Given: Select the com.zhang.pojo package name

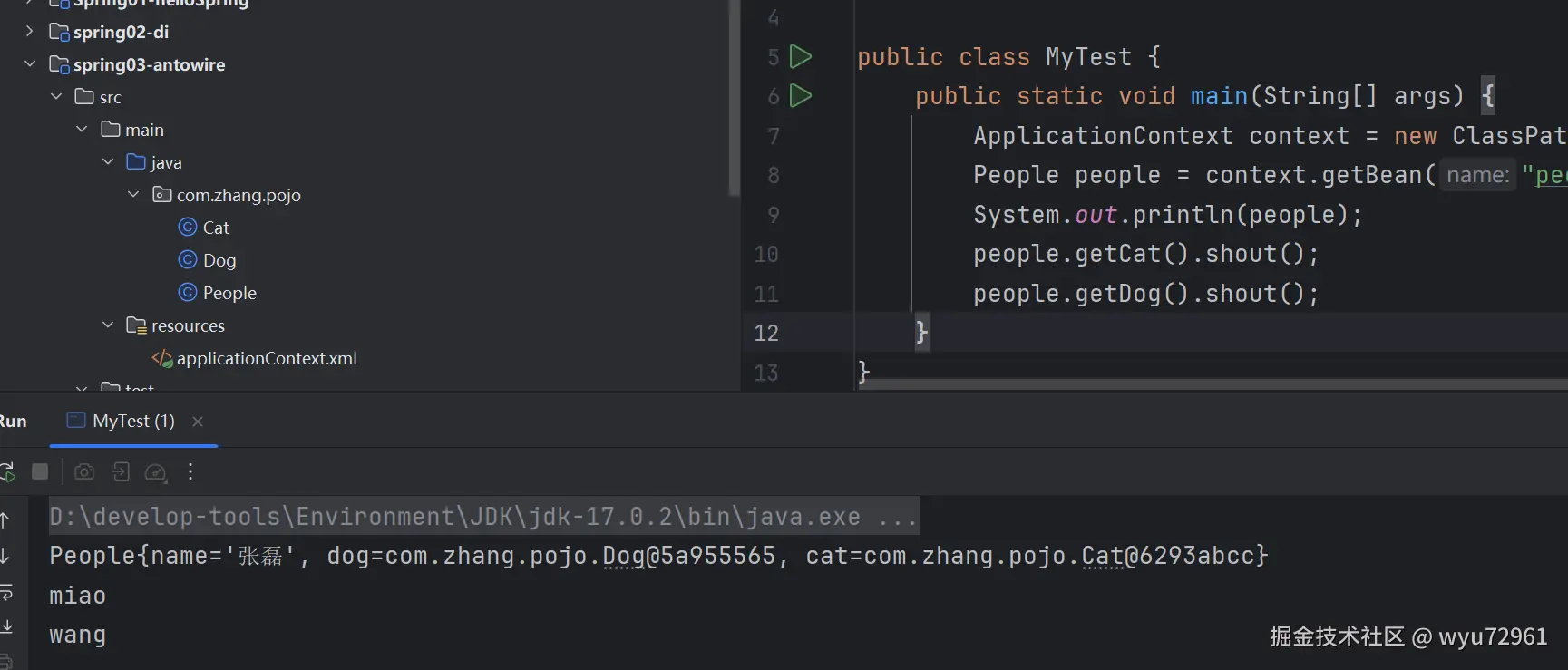Looking at the screenshot, I should [x=239, y=195].
